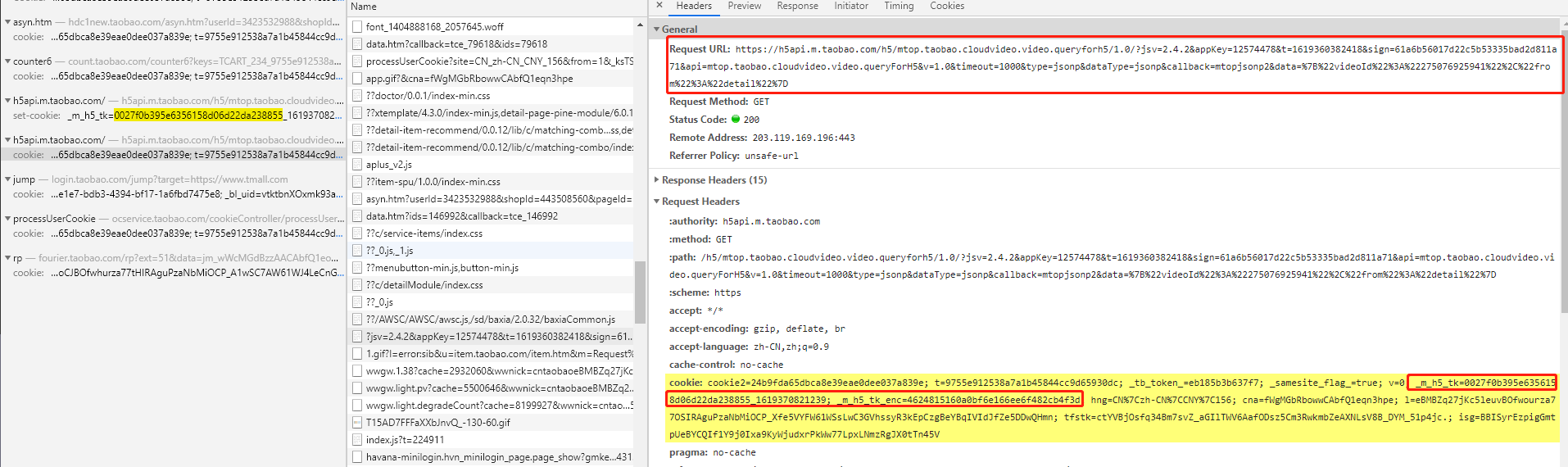Click file icon of ??item-spu/1.0.0/index-min.css
The image size is (1568, 467).
(x=357, y=182)
